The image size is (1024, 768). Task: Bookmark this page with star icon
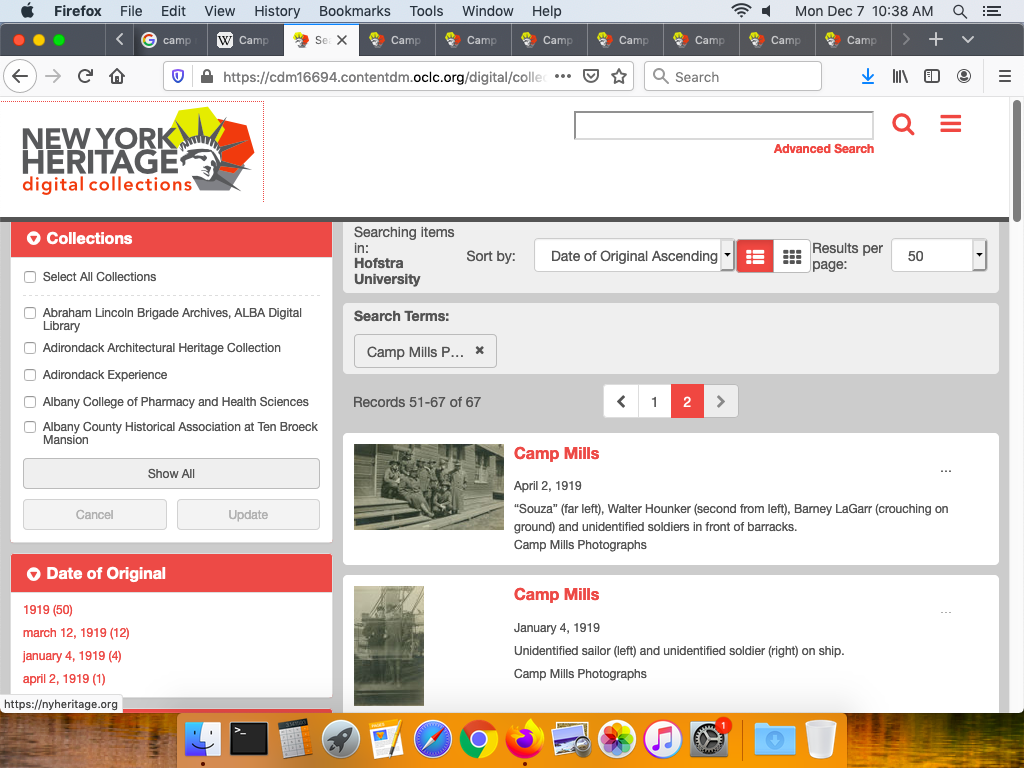click(x=619, y=77)
